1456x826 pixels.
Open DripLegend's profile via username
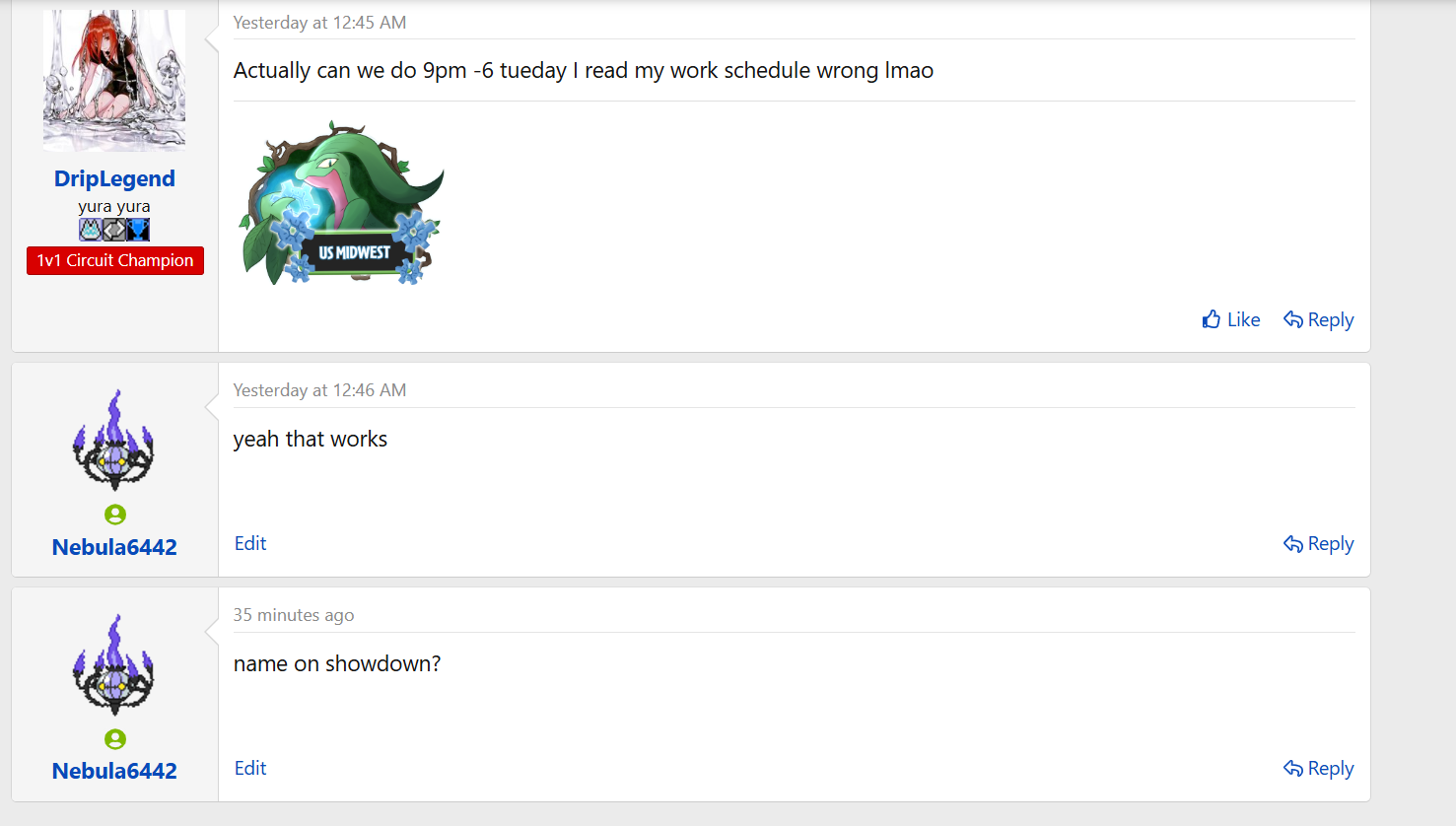(114, 178)
